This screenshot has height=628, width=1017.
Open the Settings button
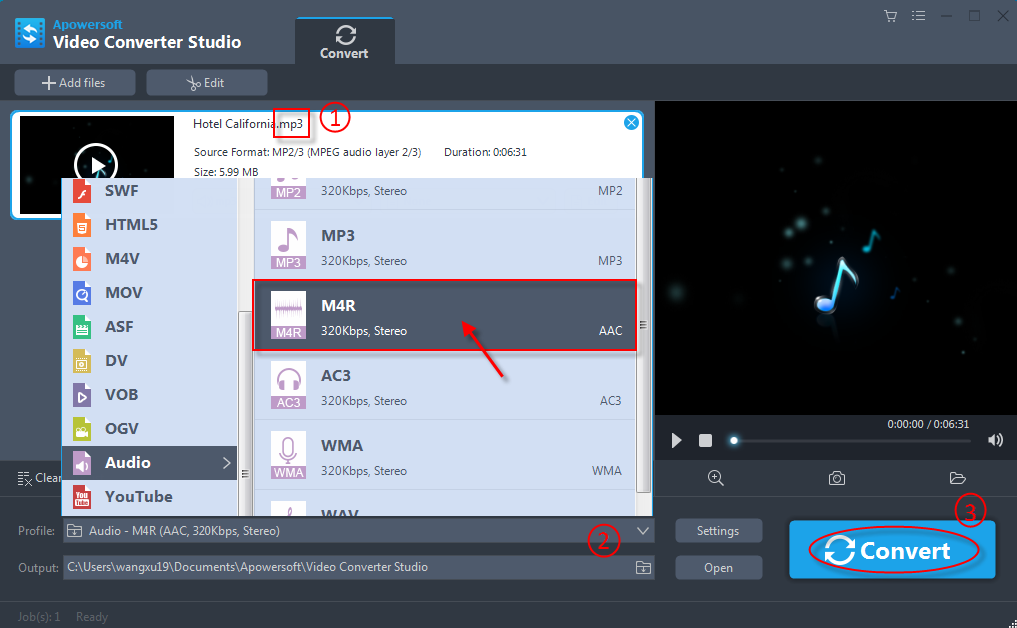(718, 531)
